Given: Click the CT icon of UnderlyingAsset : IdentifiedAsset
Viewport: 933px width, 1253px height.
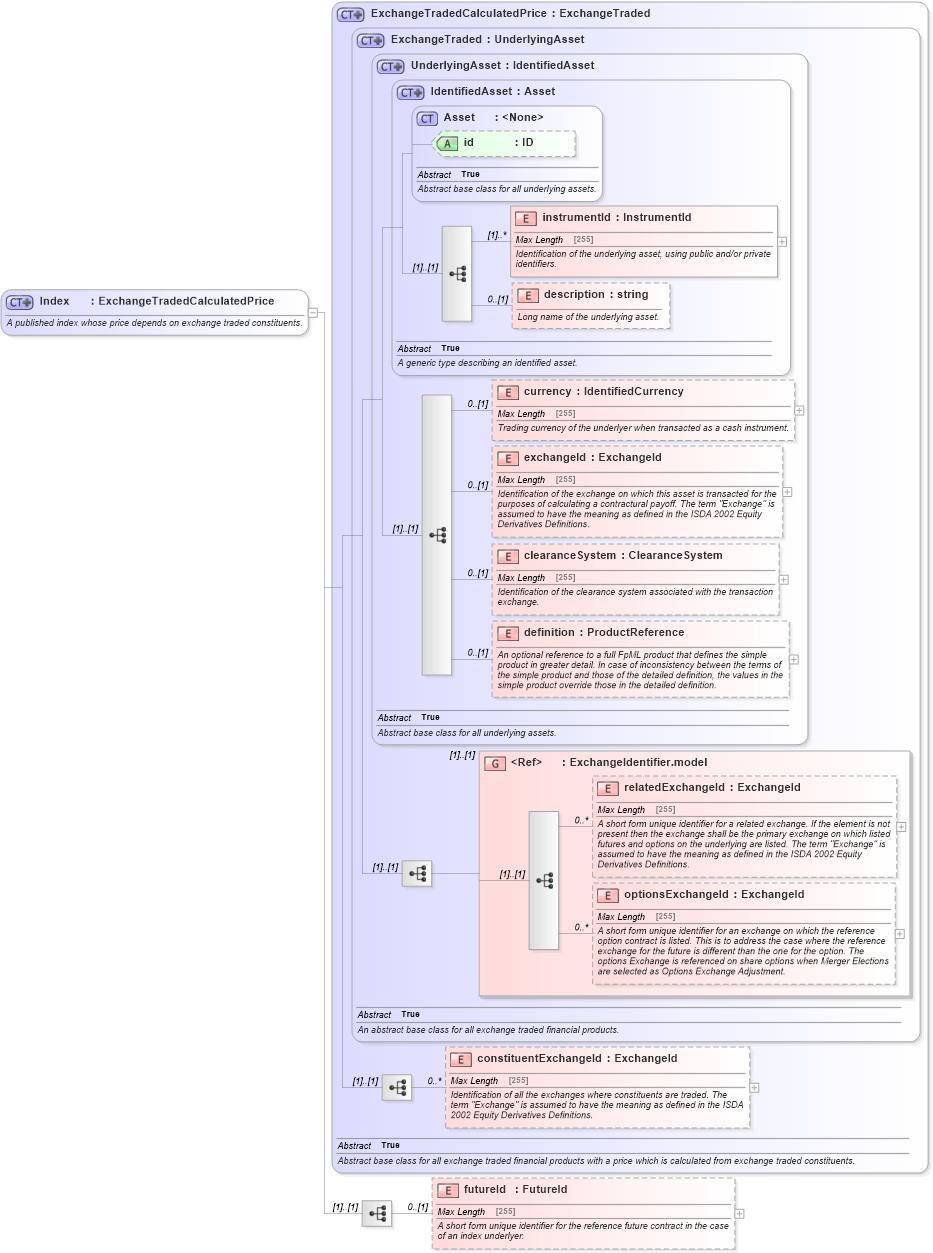Looking at the screenshot, I should (390, 66).
